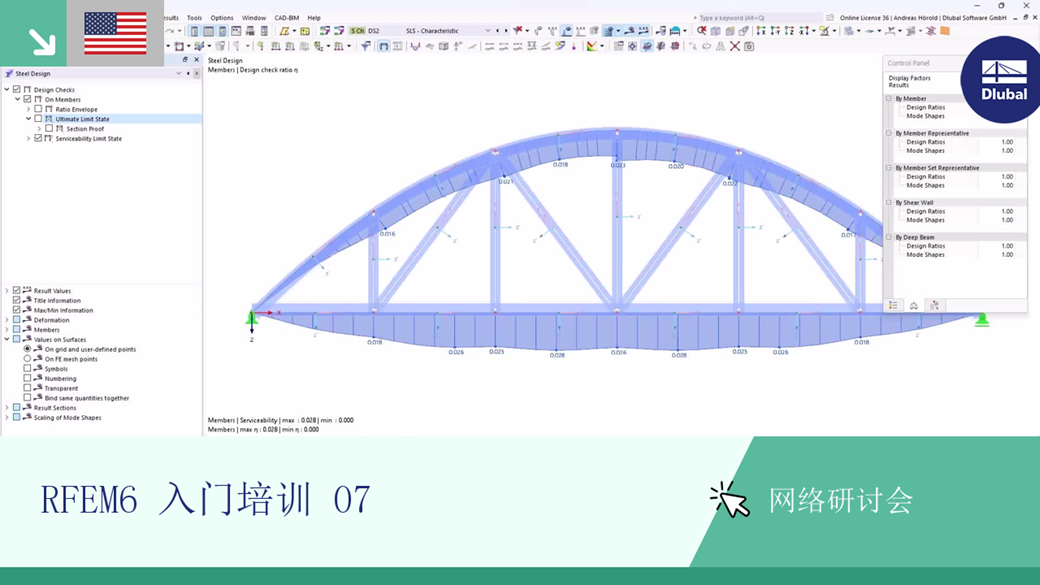1040x585 pixels.
Task: Click the thermometer icon in second toolbar
Action: [x=574, y=46]
